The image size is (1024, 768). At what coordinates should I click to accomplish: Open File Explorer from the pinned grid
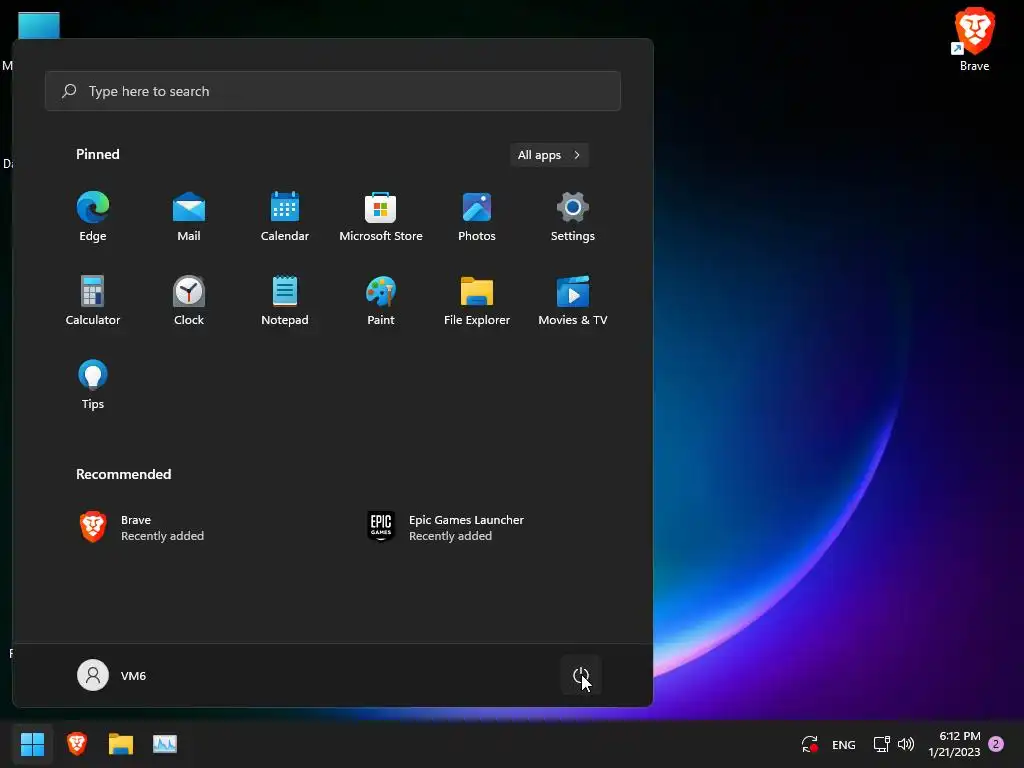coord(477,300)
